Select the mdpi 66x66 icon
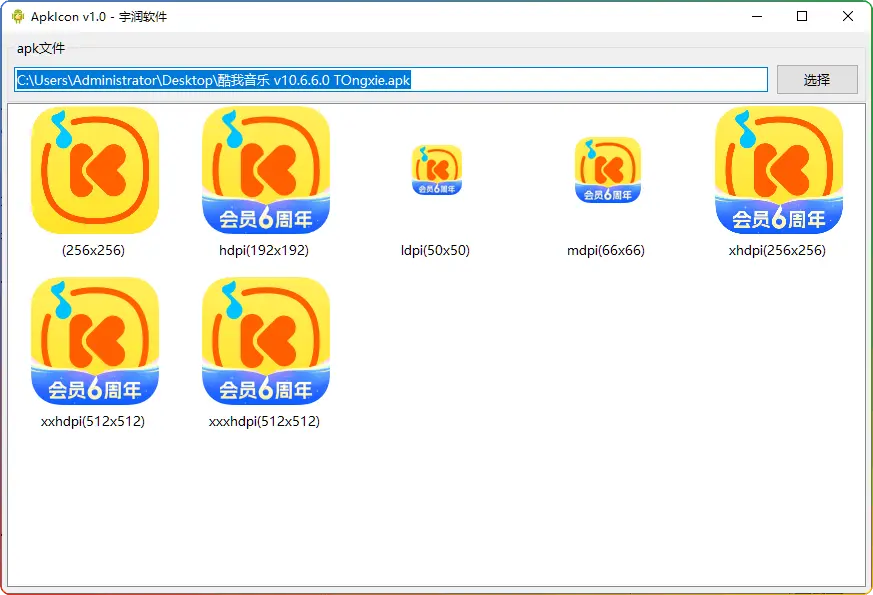873x595 pixels. coord(607,170)
